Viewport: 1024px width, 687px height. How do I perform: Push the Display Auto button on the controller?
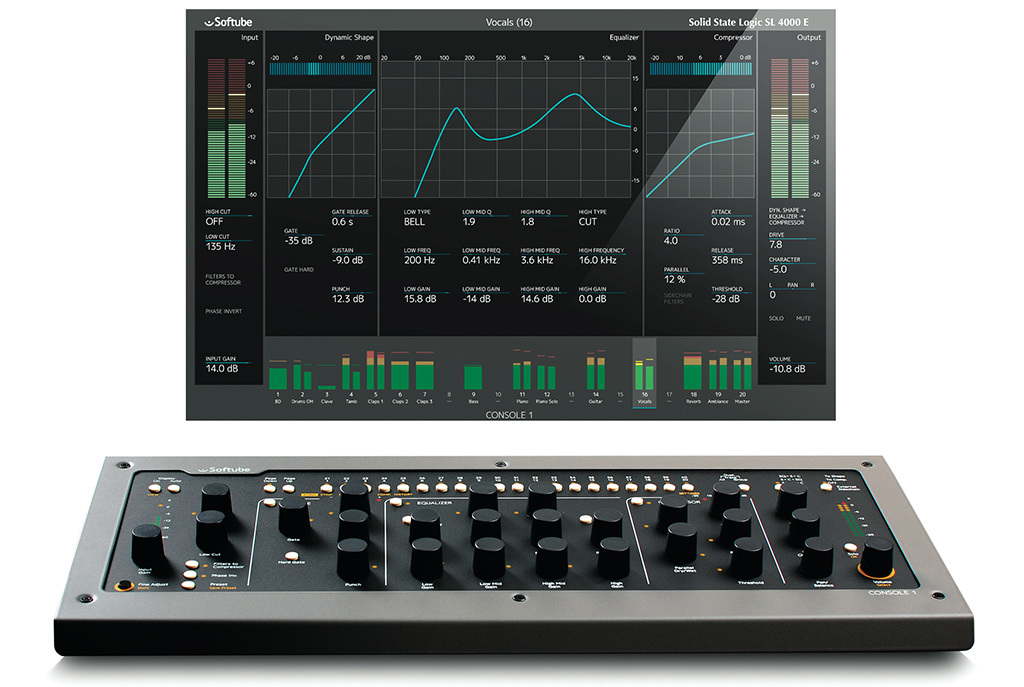click(173, 488)
